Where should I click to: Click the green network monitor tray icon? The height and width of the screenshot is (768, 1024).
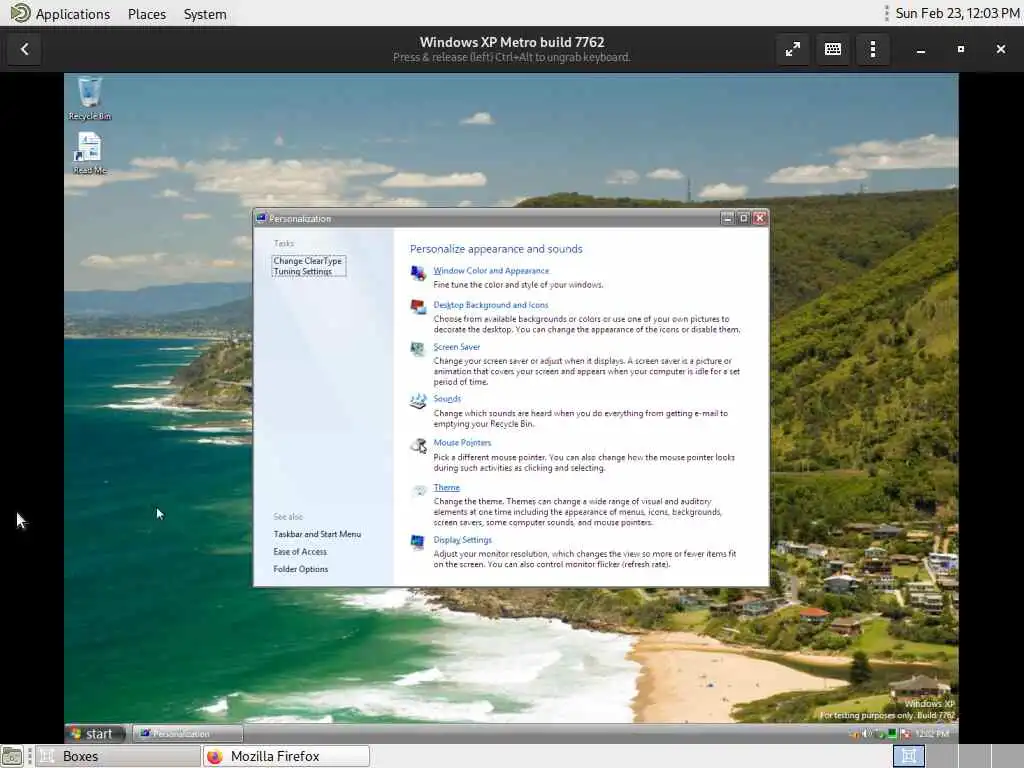[x=892, y=733]
